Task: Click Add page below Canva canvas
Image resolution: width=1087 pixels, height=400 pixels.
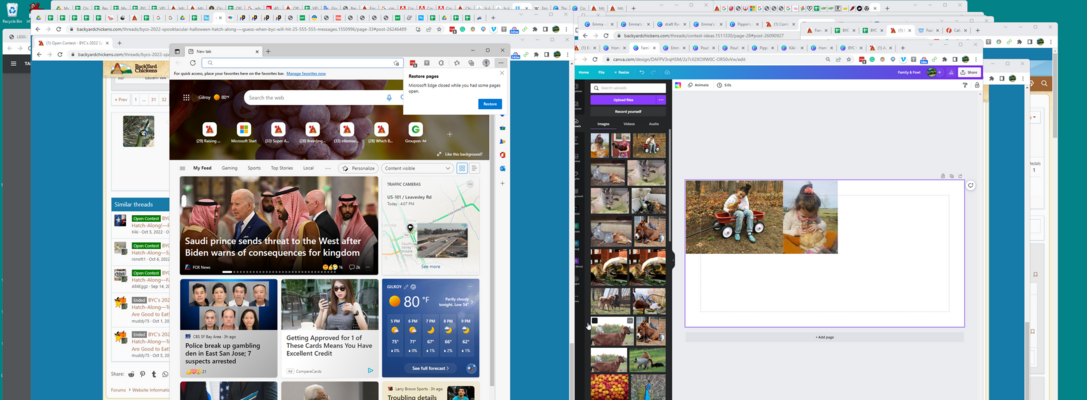Action: point(824,337)
